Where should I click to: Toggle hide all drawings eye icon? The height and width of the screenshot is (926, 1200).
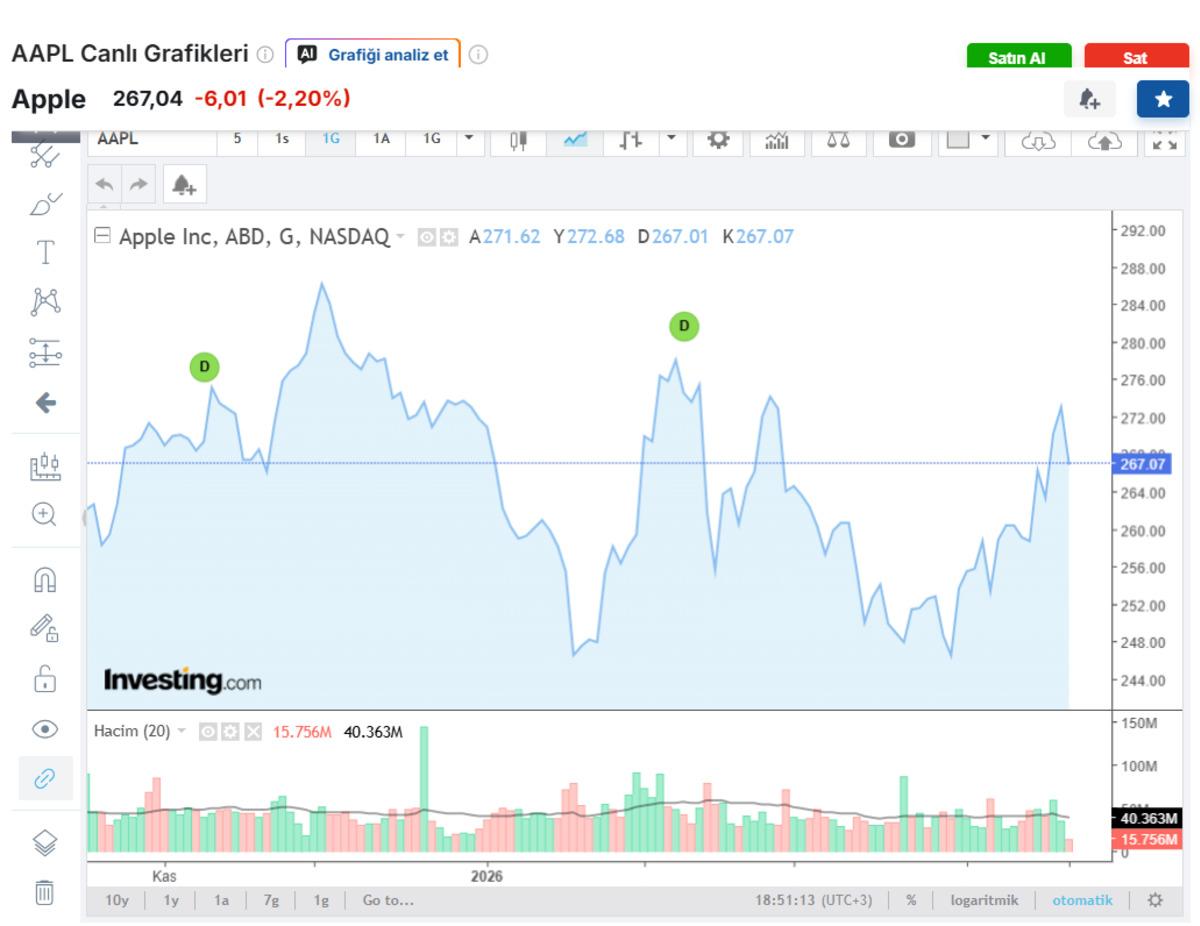(x=45, y=729)
